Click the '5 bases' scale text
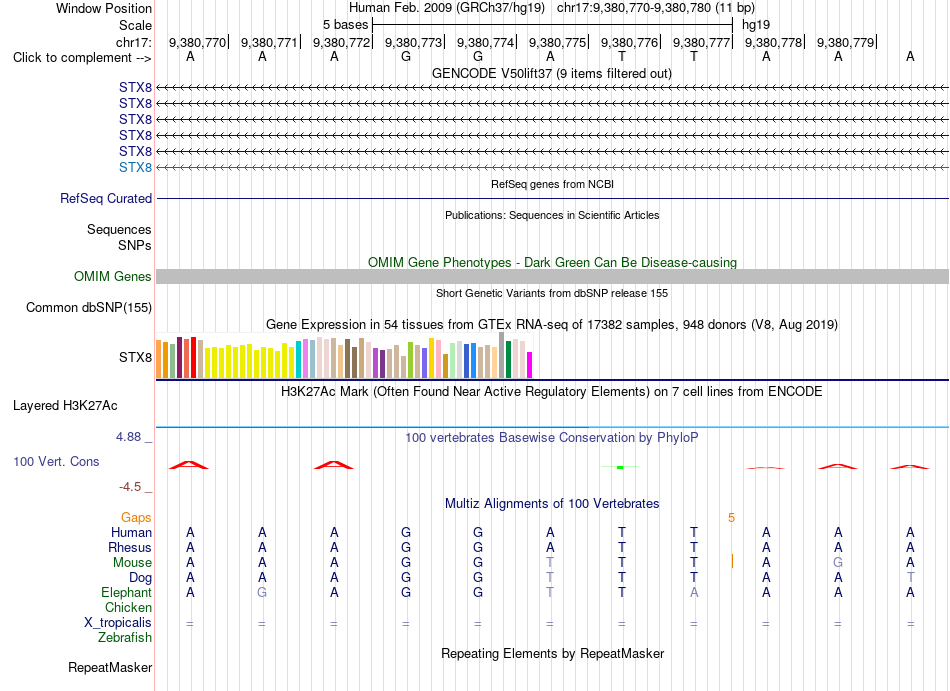 pyautogui.click(x=345, y=25)
